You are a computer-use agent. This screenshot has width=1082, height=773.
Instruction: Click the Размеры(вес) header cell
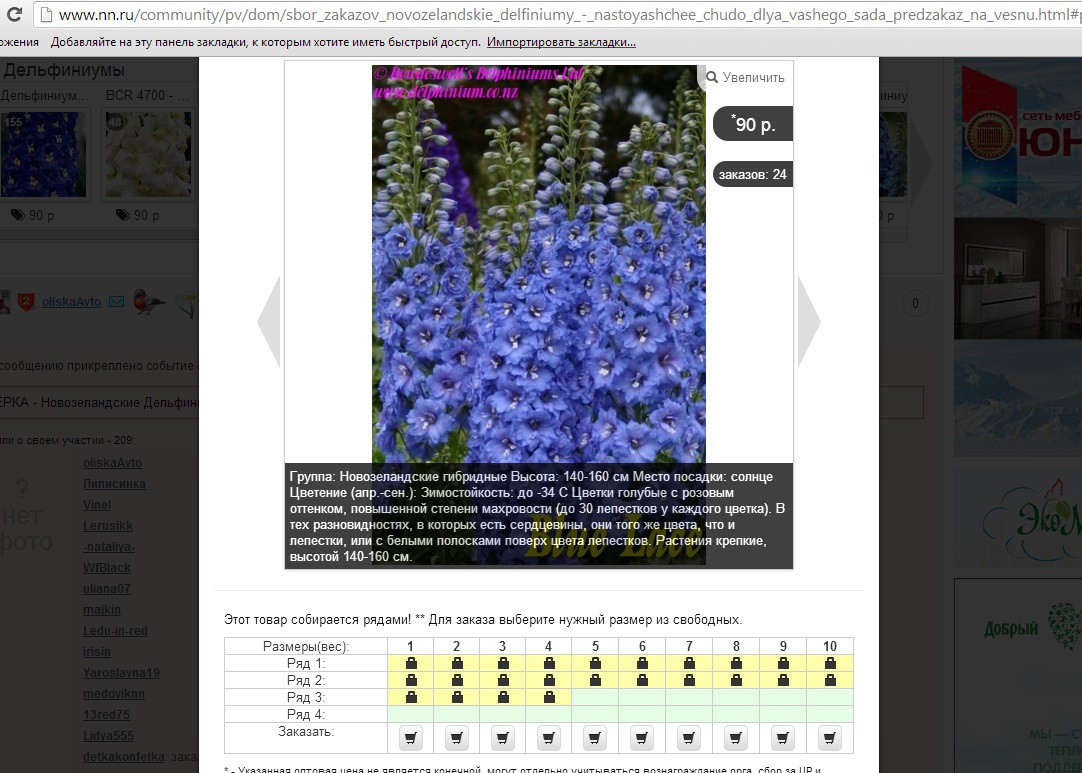(306, 646)
